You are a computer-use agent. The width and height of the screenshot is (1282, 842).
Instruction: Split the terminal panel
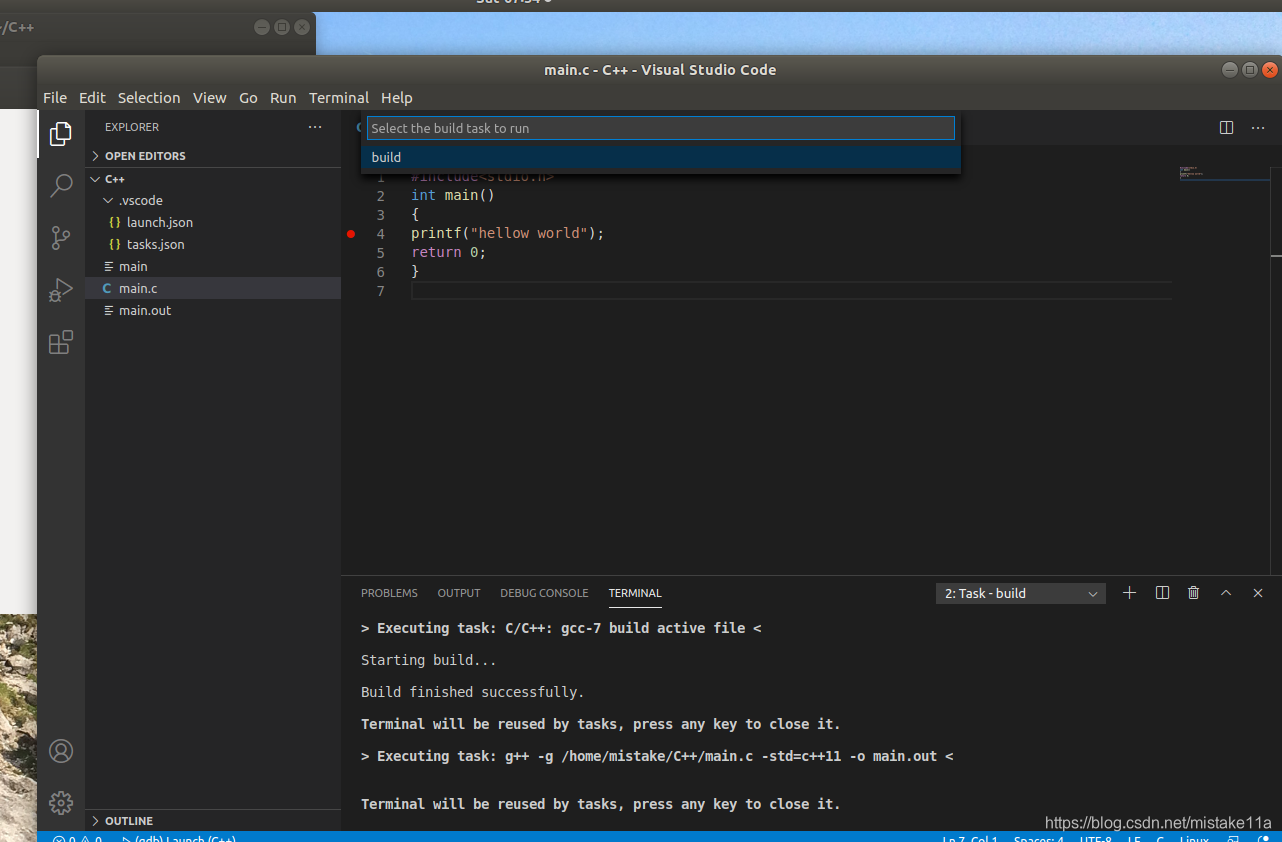point(1162,593)
